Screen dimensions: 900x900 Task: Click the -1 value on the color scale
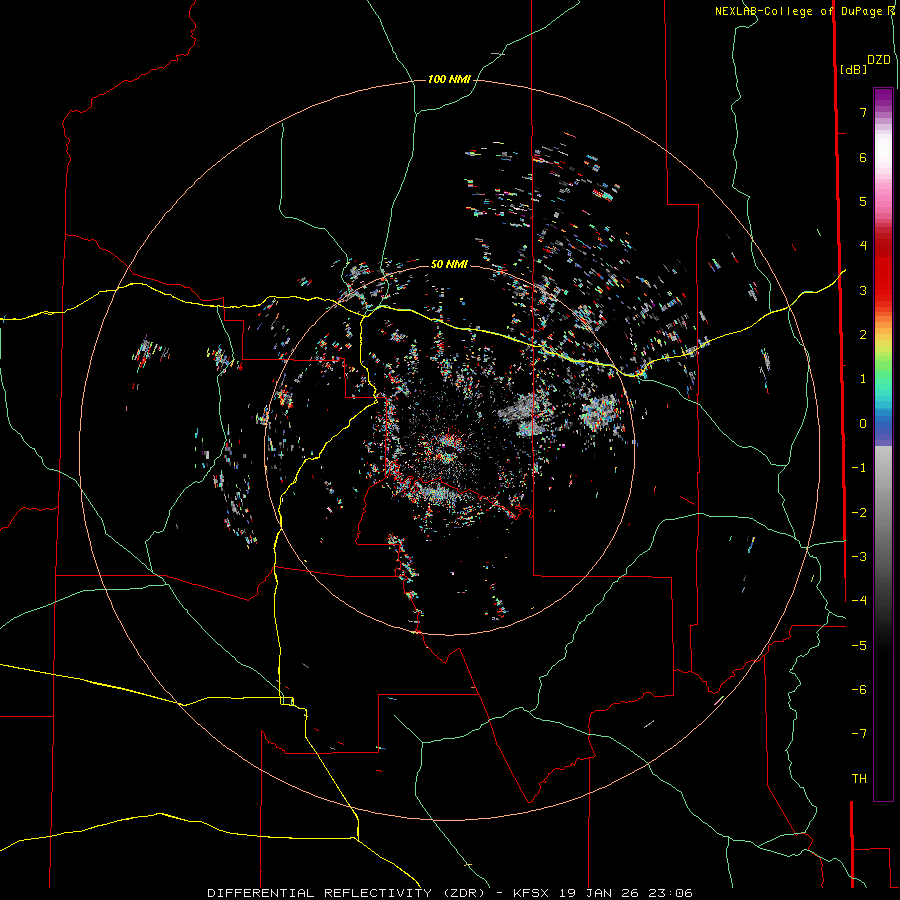pos(859,468)
